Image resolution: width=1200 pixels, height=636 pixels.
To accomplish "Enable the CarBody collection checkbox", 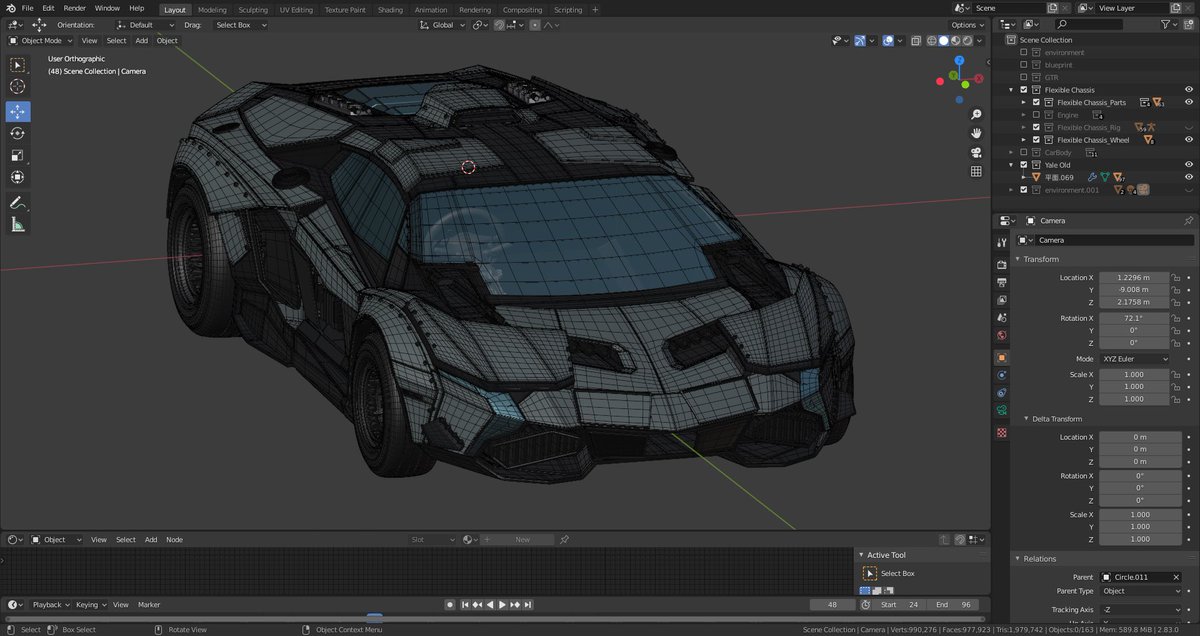I will point(1023,152).
